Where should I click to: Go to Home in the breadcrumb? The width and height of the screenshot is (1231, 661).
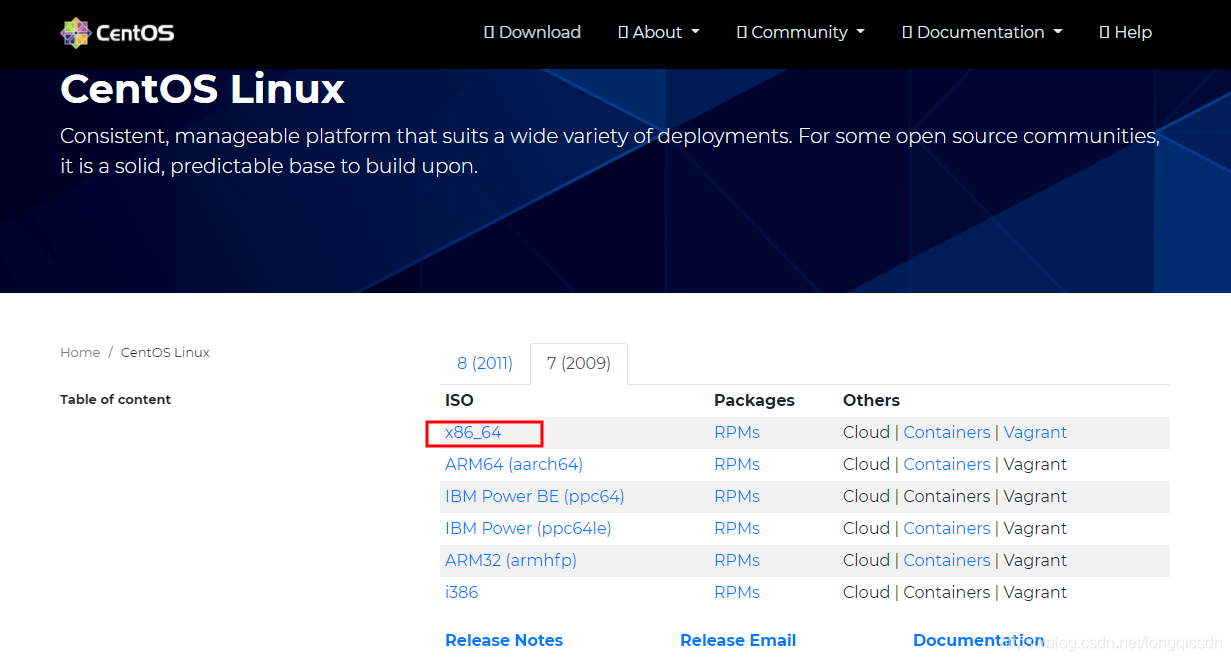tap(80, 352)
